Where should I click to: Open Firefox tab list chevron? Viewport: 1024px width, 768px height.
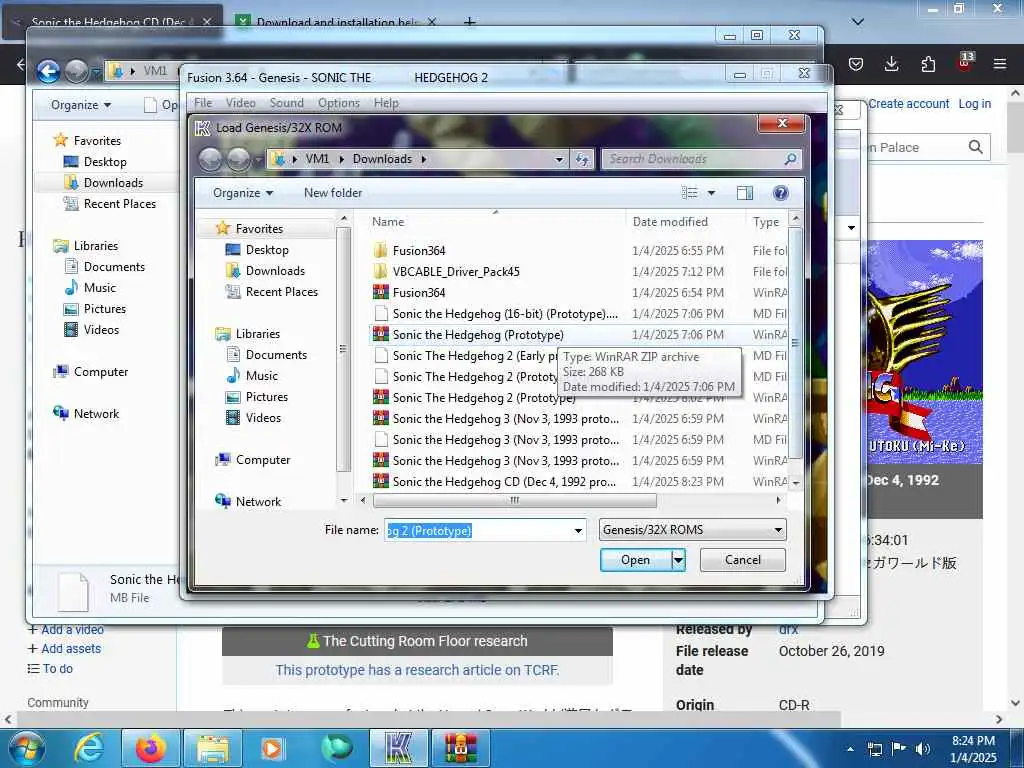click(858, 22)
